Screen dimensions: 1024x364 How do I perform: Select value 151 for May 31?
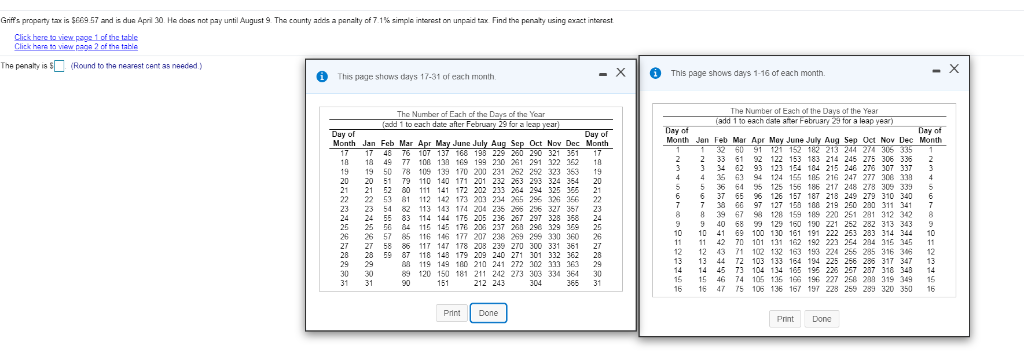(443, 283)
